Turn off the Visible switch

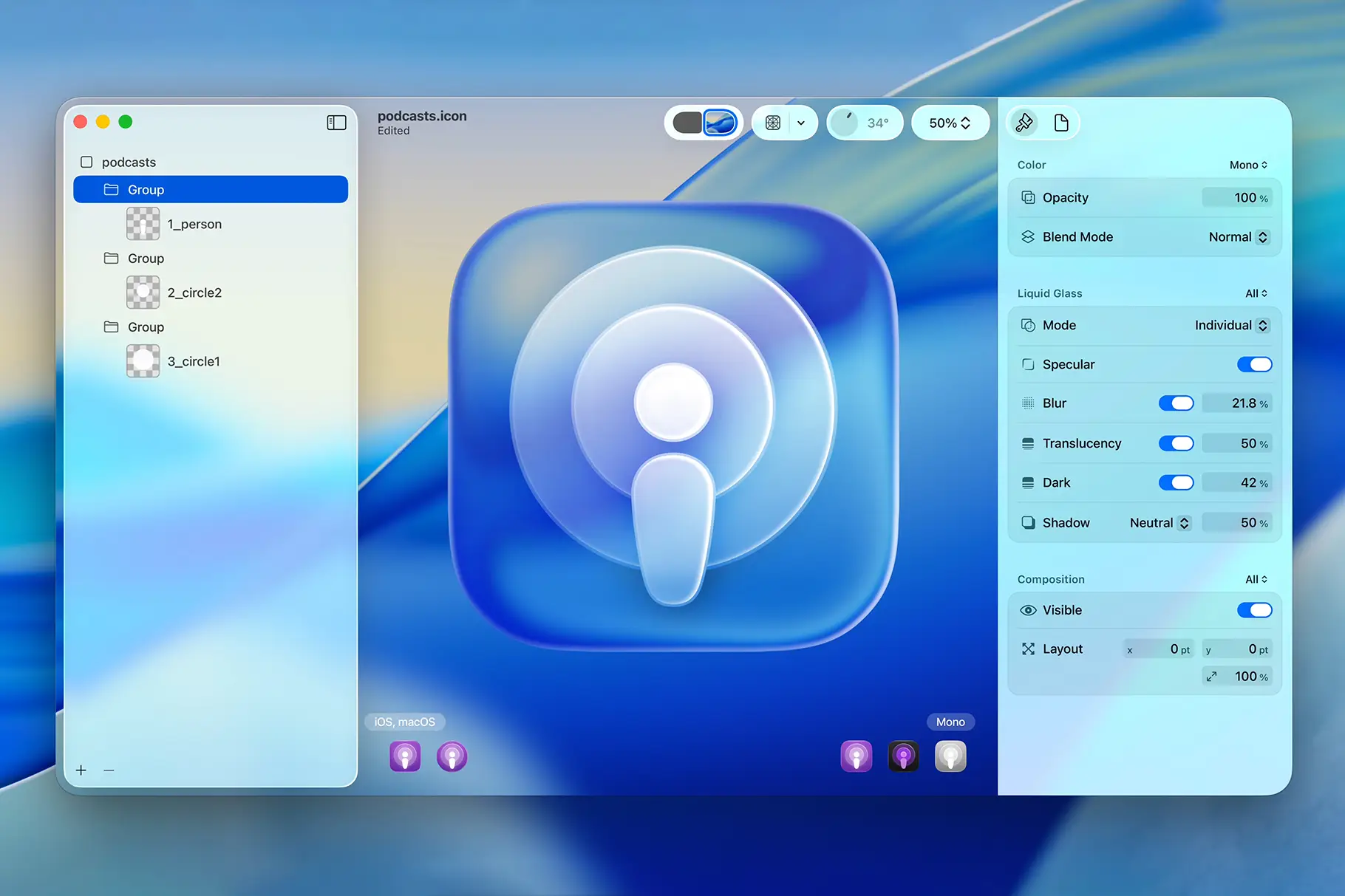(1255, 610)
